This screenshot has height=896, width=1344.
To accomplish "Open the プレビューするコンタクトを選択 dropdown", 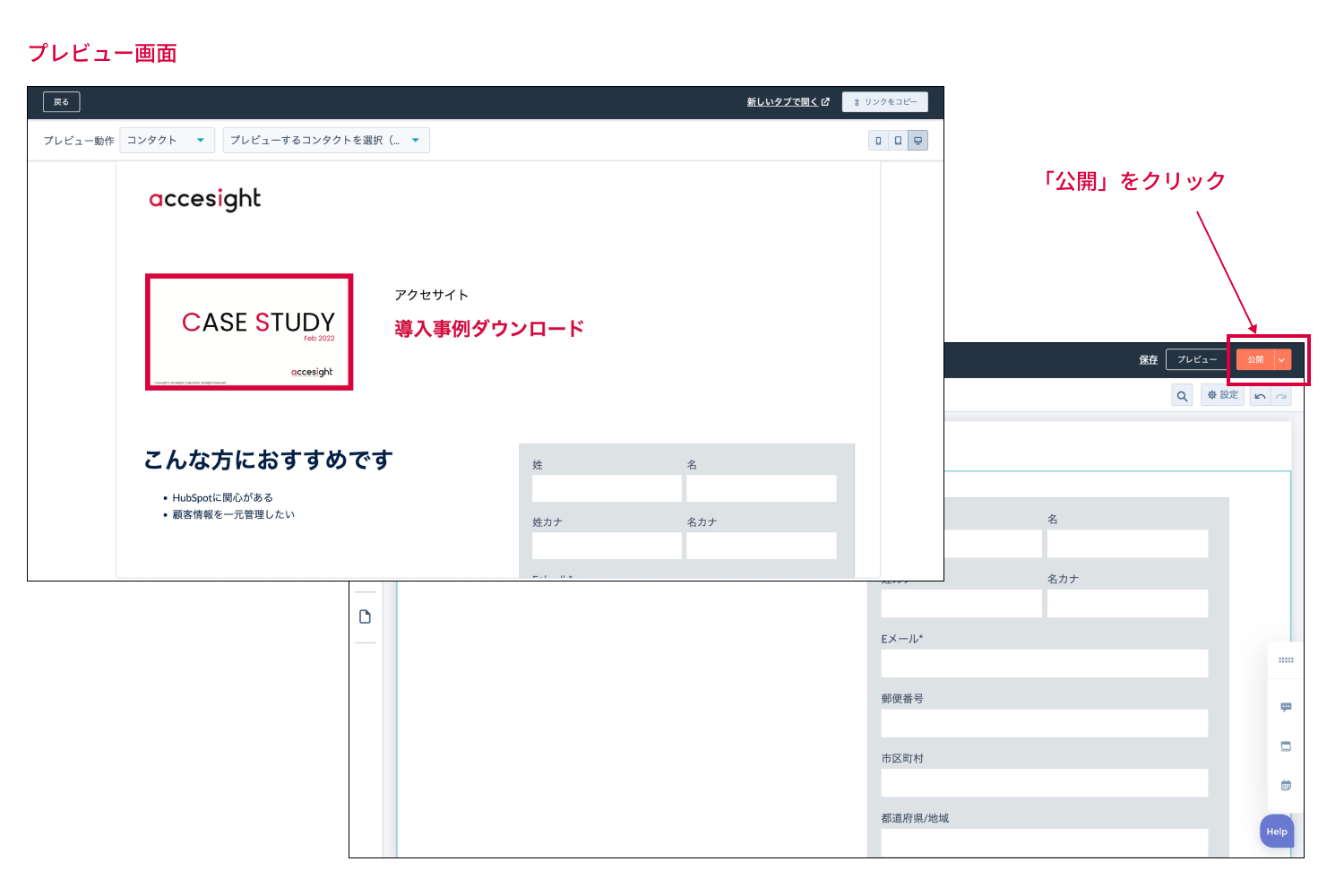I will pyautogui.click(x=326, y=141).
